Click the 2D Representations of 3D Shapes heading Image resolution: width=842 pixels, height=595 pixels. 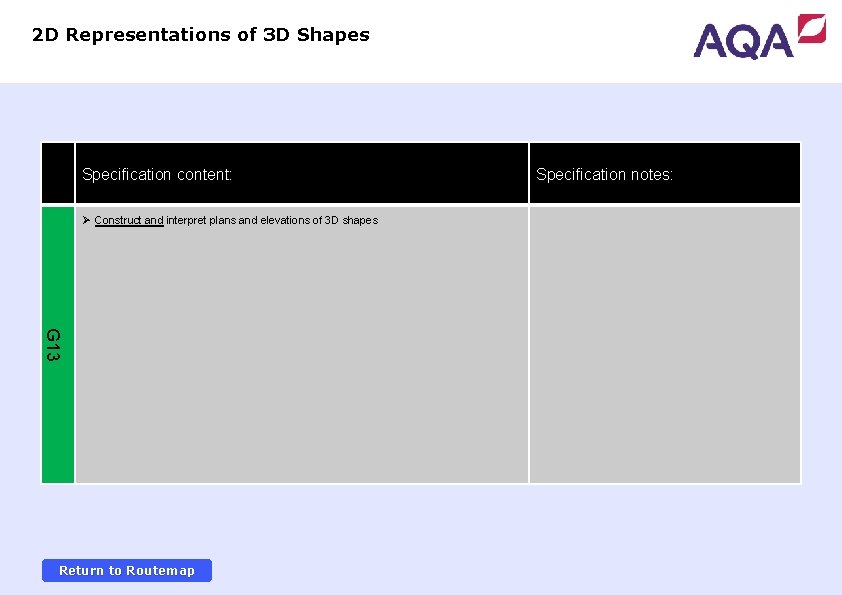pos(200,34)
